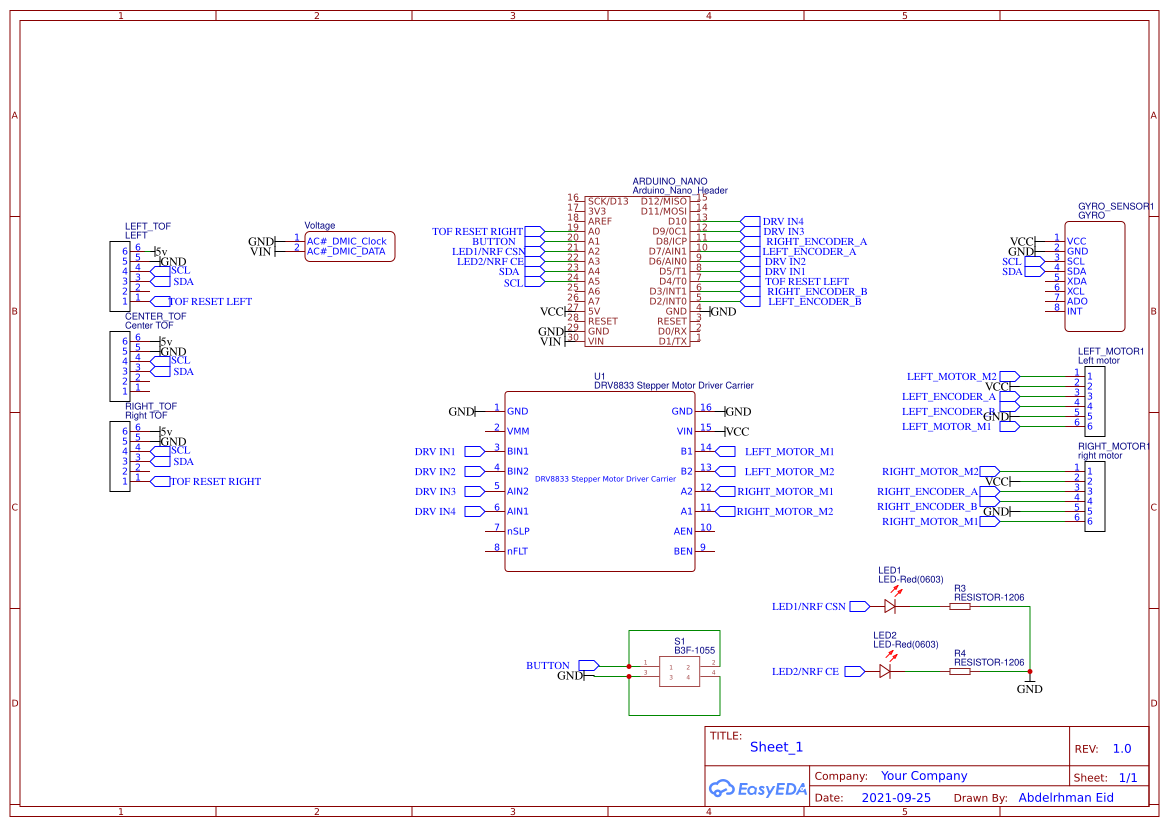The width and height of the screenshot is (1169, 827).
Task: Select the R3 RESISTOR-1206 symbol
Action: click(x=962, y=606)
